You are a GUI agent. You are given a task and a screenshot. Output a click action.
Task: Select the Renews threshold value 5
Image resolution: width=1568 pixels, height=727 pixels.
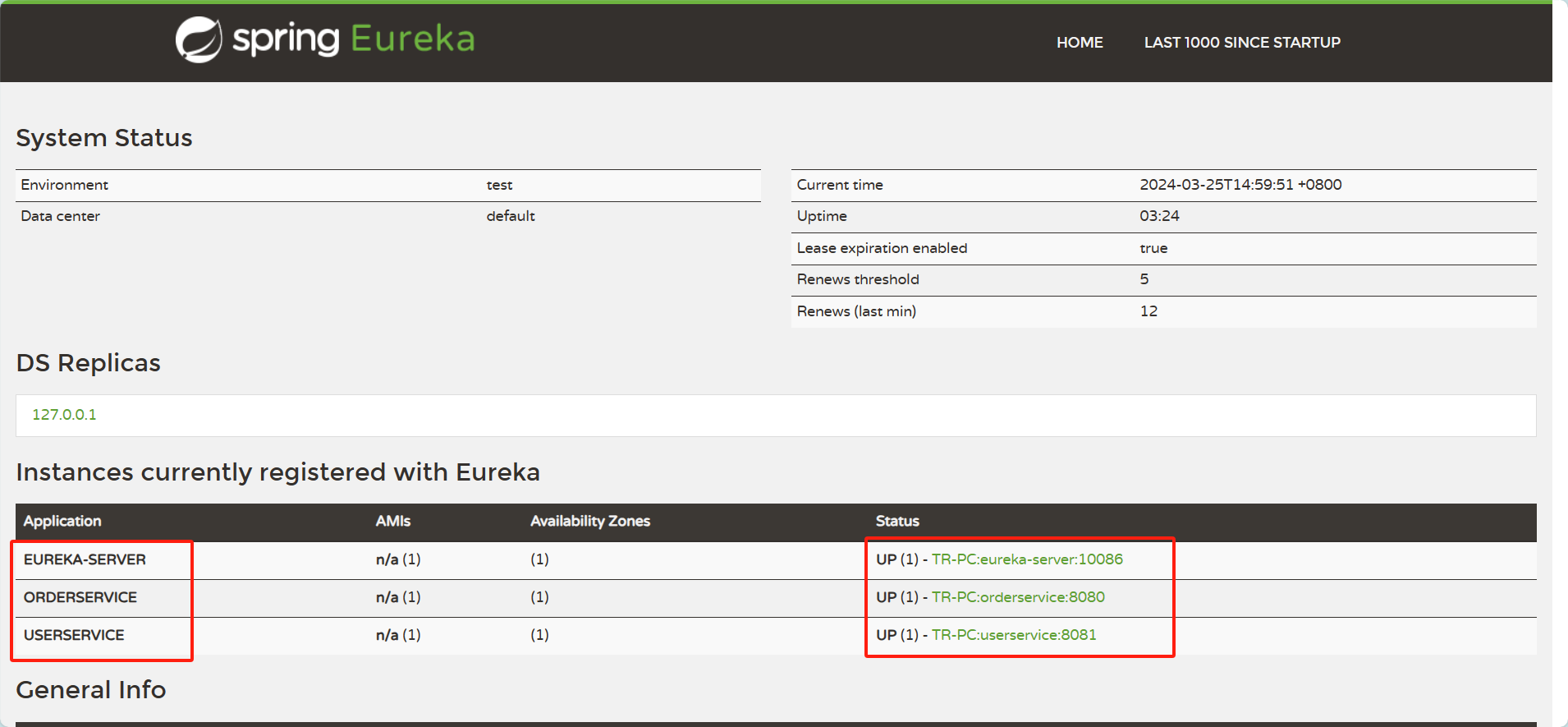pyautogui.click(x=1144, y=279)
